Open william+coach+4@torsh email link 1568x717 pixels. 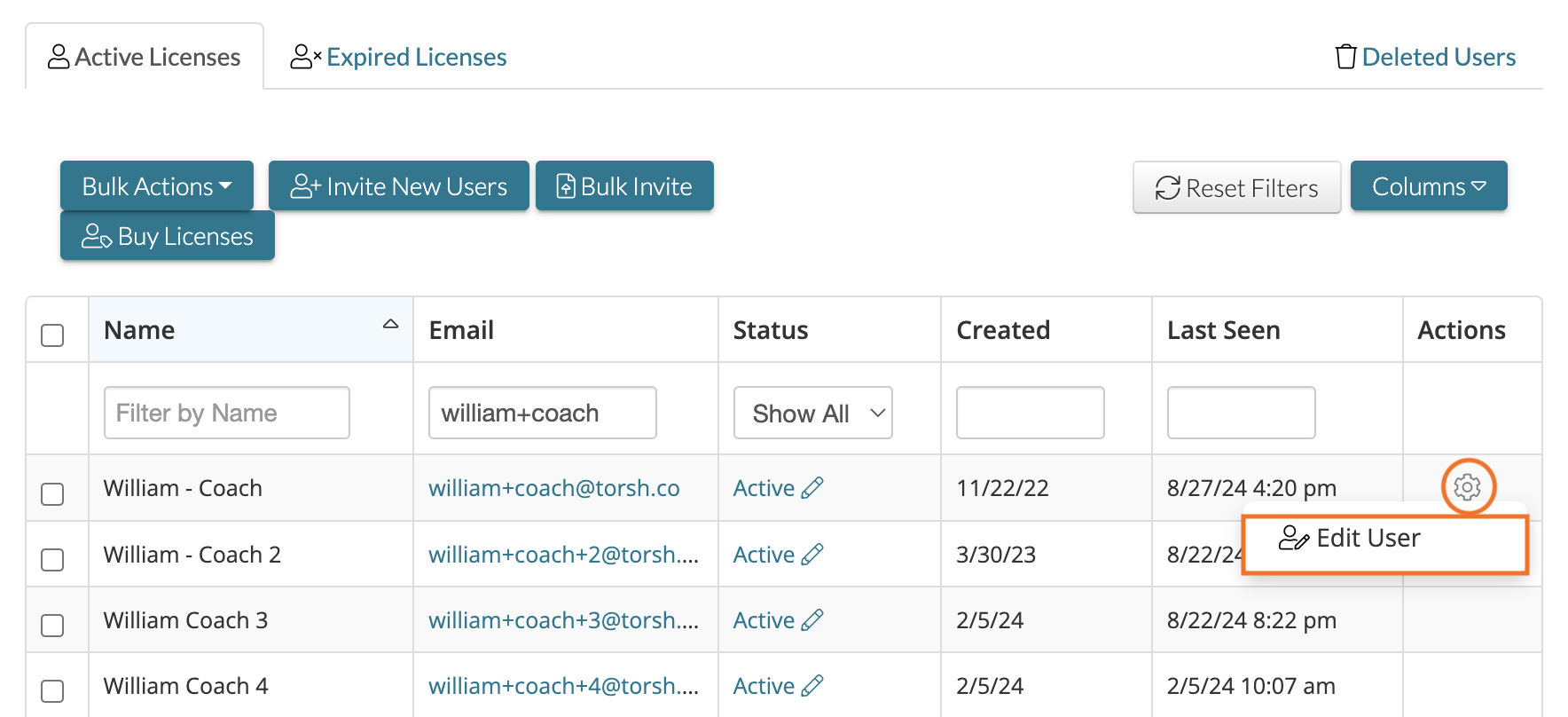pos(564,686)
